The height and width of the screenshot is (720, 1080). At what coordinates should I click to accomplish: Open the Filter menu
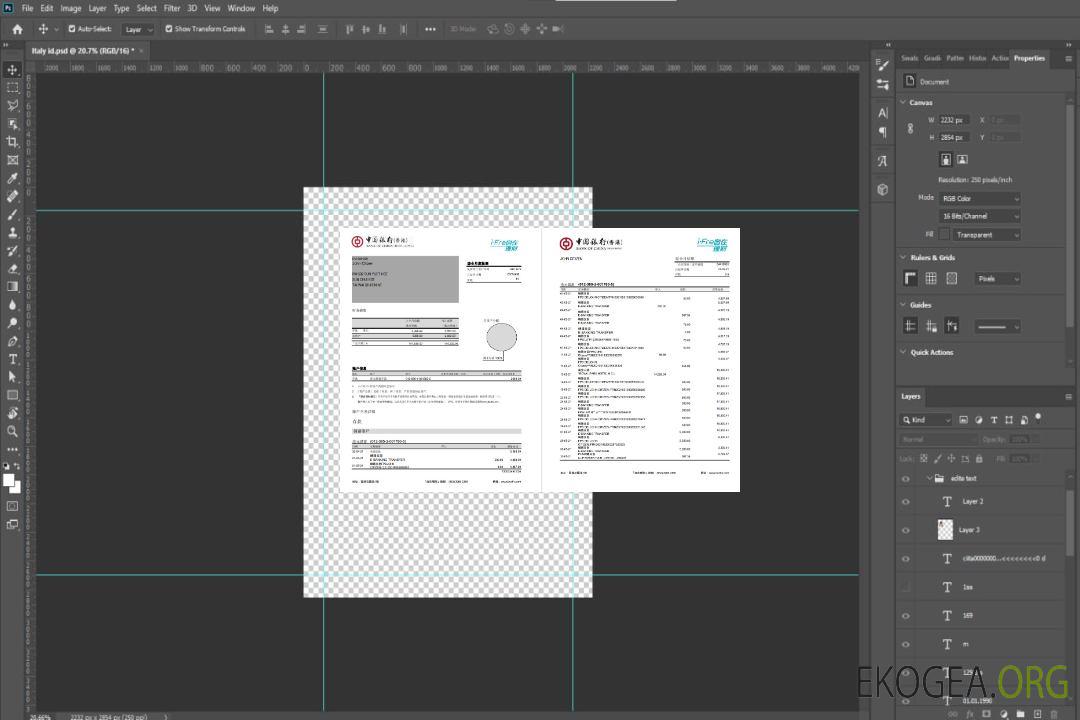tap(172, 8)
